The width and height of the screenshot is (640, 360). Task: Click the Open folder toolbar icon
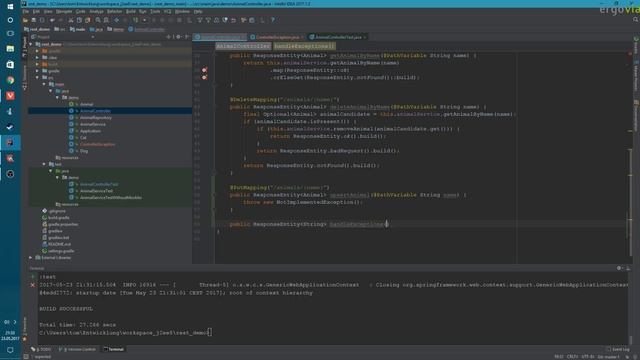click(25, 20)
